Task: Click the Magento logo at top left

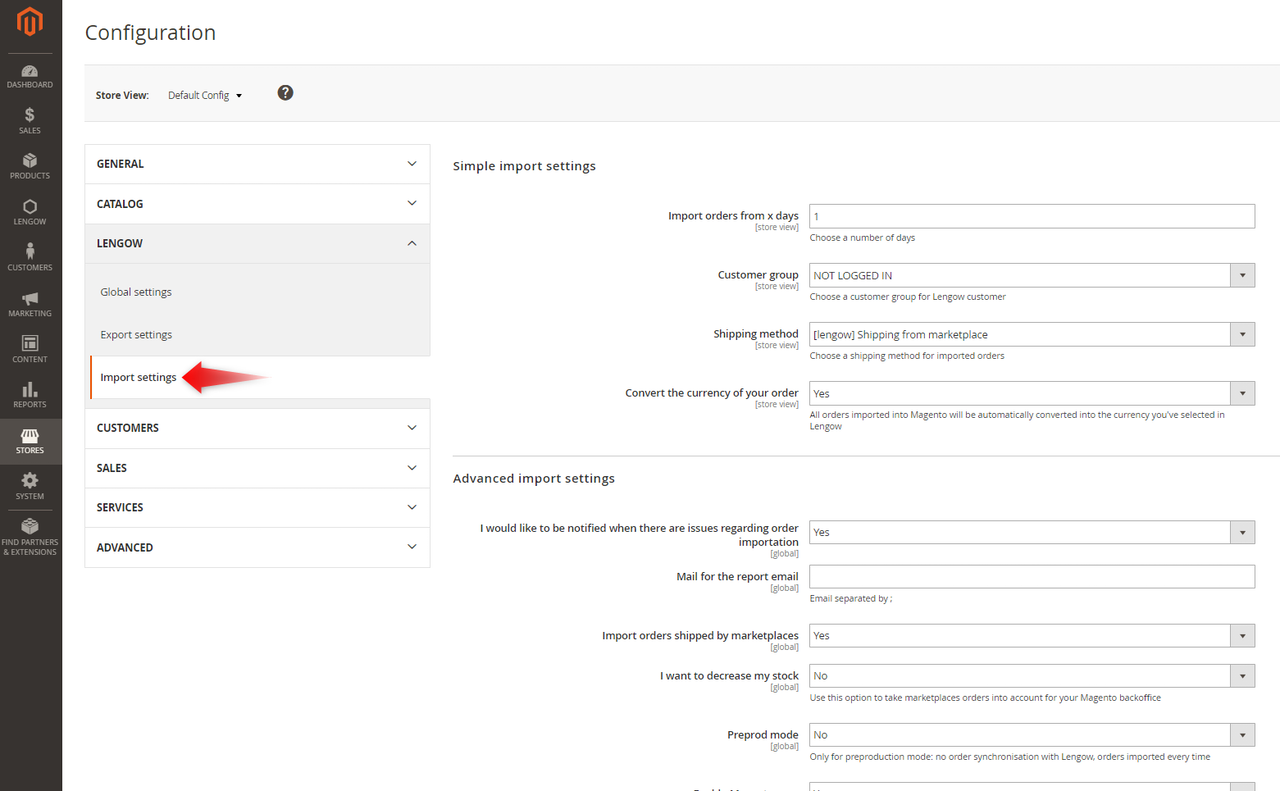Action: pos(30,22)
